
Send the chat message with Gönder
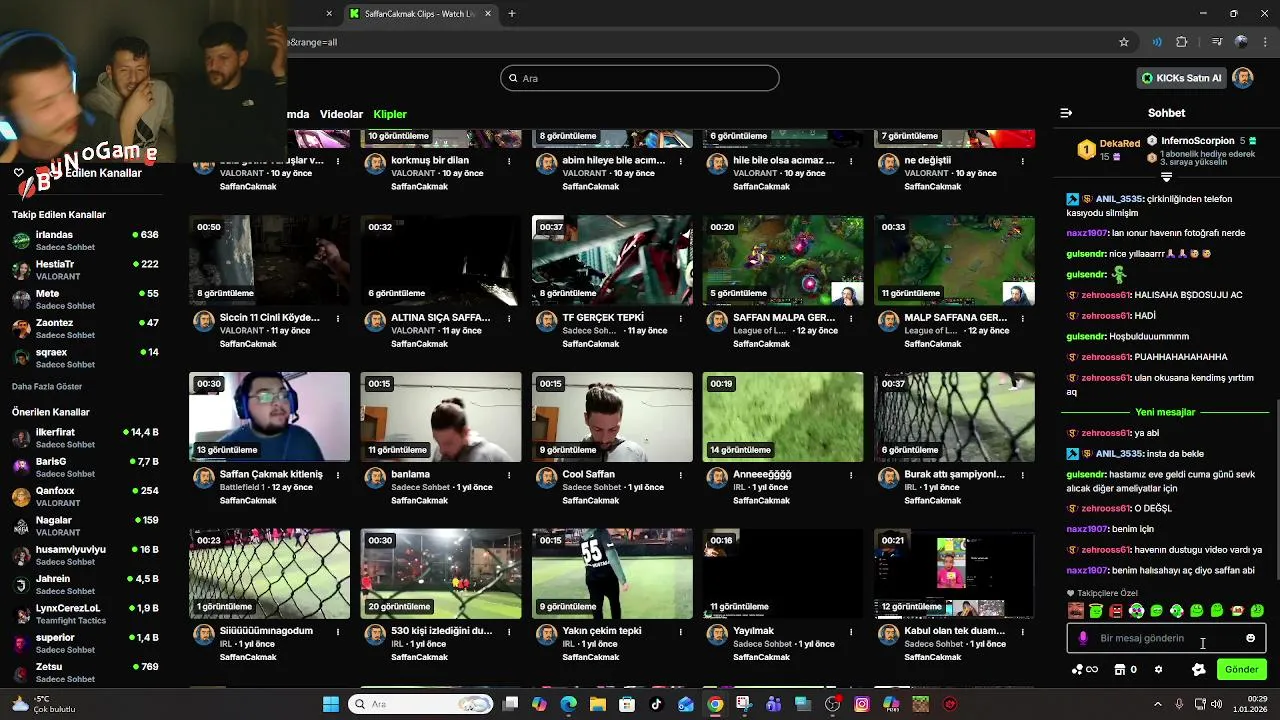click(x=1241, y=669)
